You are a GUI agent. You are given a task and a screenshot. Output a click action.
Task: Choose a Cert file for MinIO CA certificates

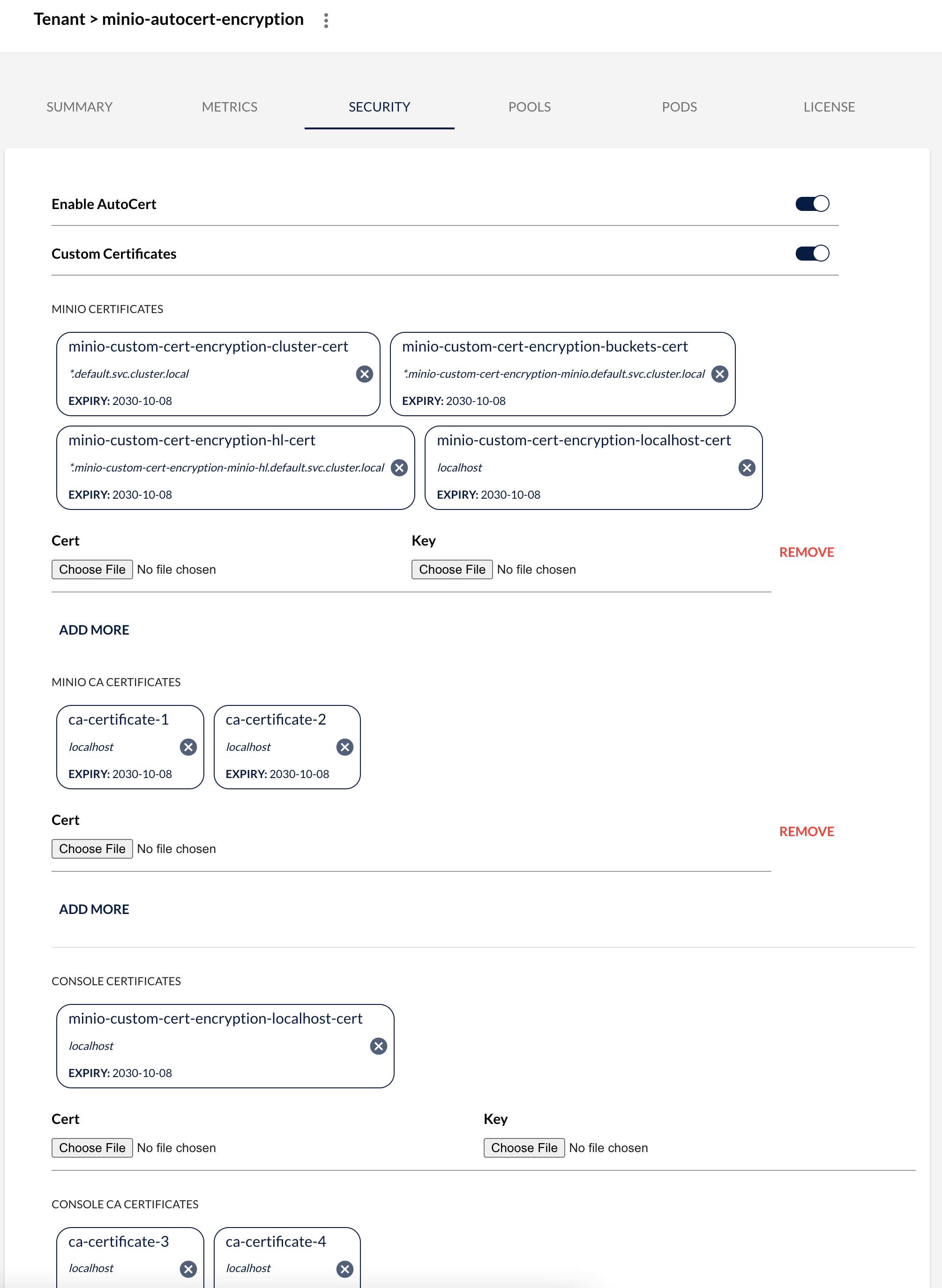(92, 849)
